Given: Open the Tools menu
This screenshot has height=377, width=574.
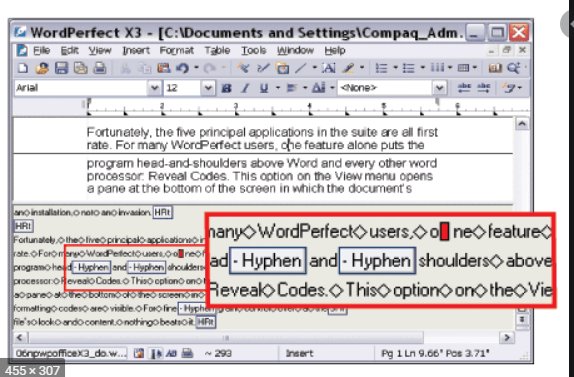Looking at the screenshot, I should click(x=253, y=50).
